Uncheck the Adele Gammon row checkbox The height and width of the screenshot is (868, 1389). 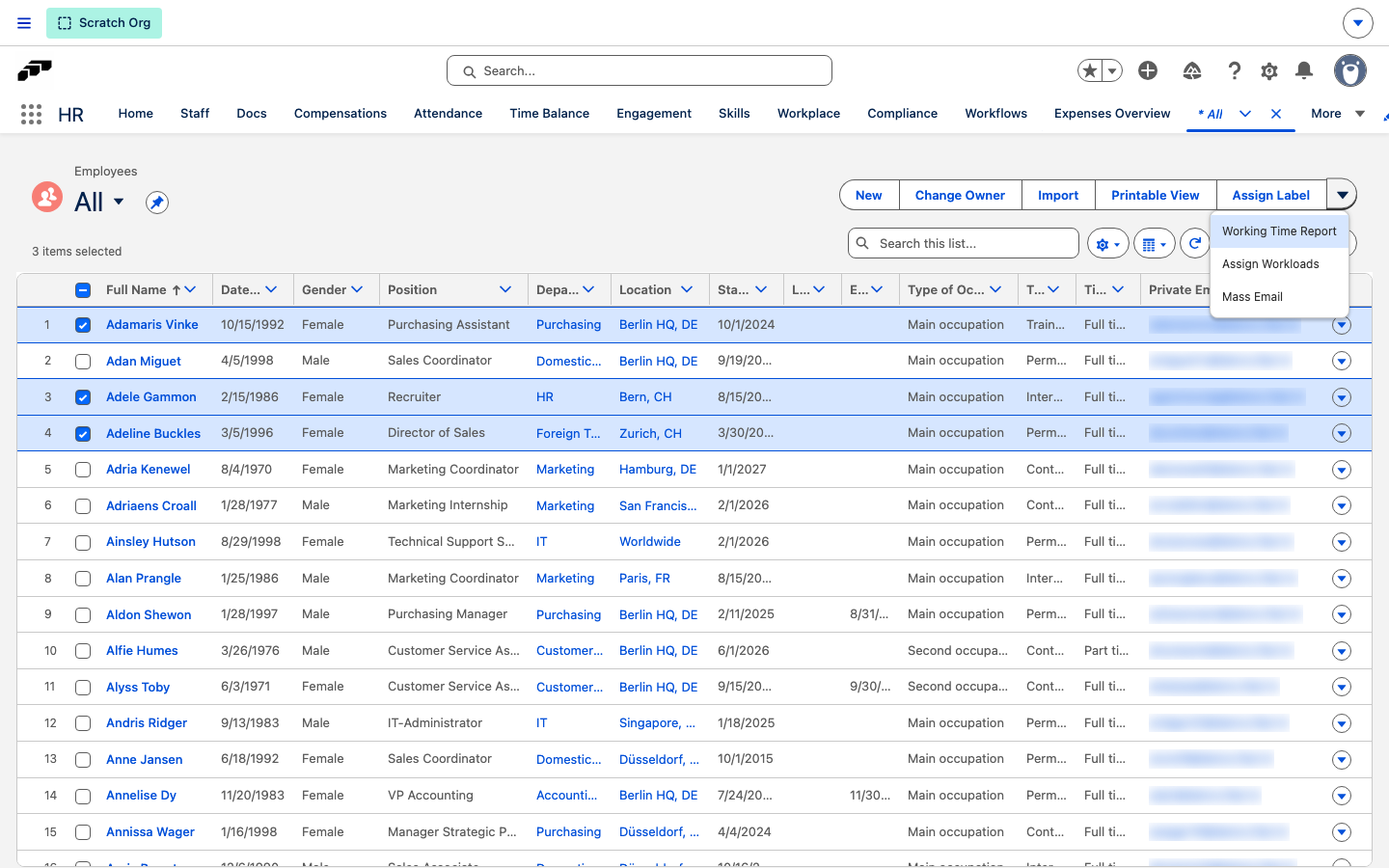(83, 397)
